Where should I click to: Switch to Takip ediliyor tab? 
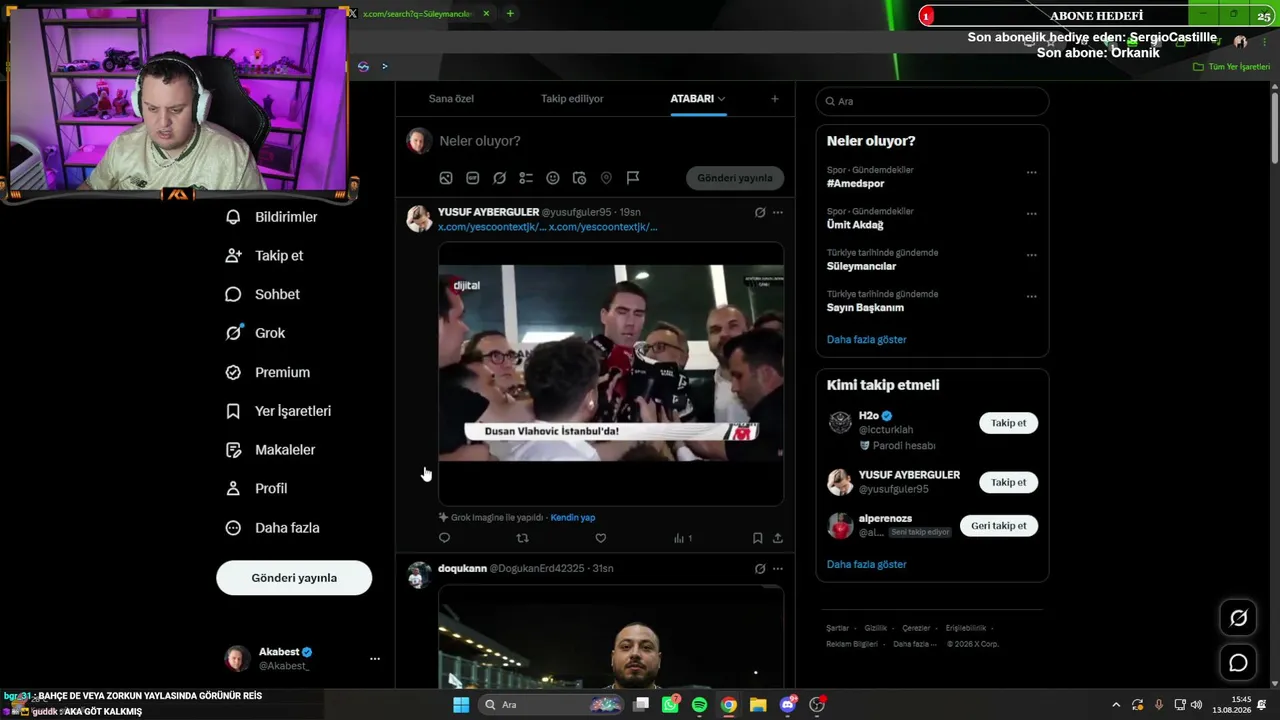(572, 99)
